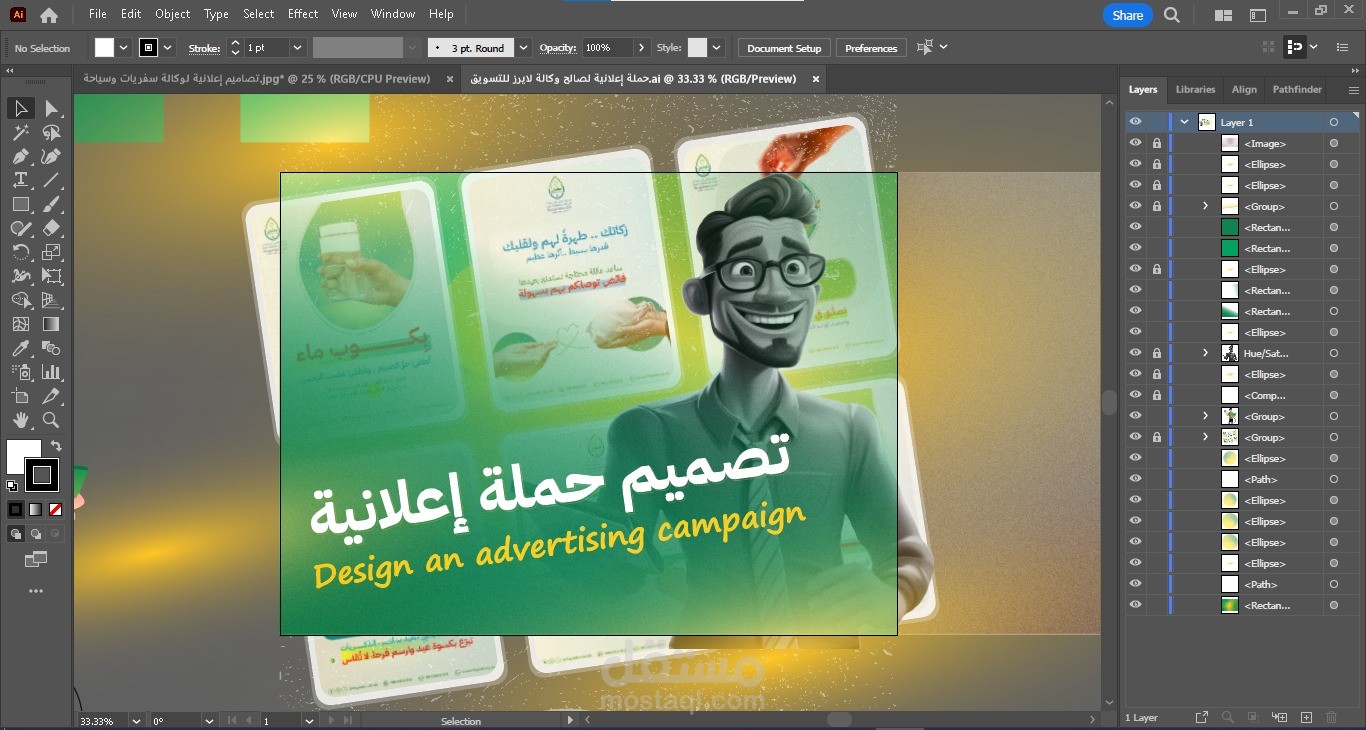The image size is (1366, 730).
Task: Select the Free Transform tool
Action: [52, 276]
